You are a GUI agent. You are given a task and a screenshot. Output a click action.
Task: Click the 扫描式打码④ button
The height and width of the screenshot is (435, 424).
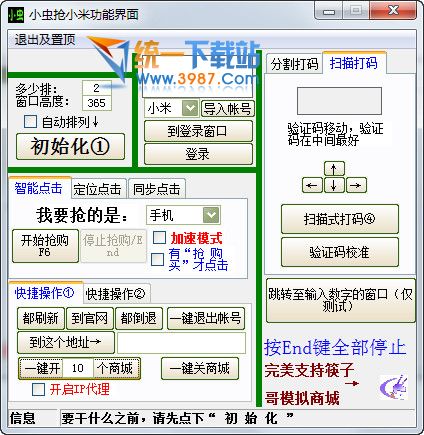(x=340, y=219)
